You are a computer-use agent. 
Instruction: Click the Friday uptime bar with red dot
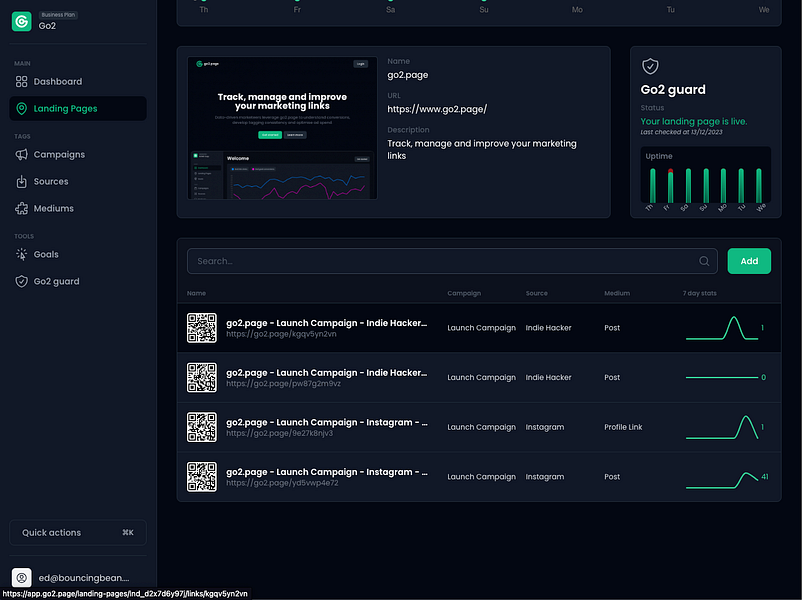pos(670,186)
